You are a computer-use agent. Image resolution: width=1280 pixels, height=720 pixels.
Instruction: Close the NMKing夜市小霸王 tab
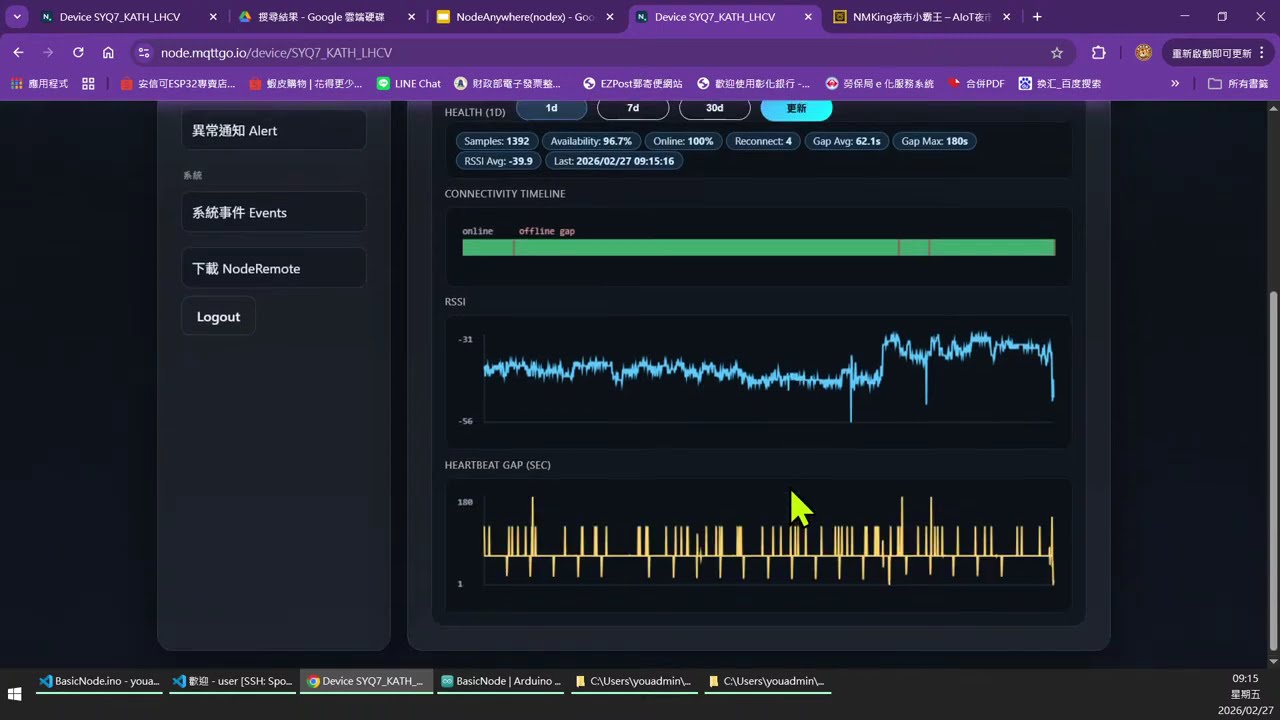click(1006, 17)
